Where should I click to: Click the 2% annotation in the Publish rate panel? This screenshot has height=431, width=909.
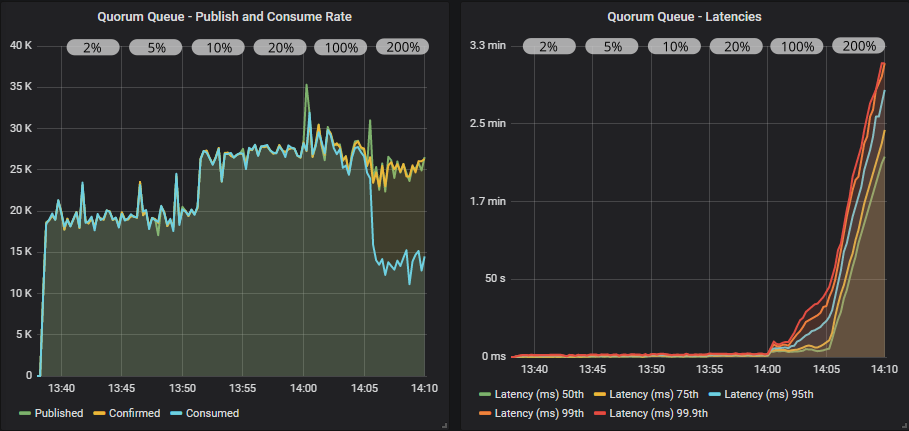tap(92, 47)
